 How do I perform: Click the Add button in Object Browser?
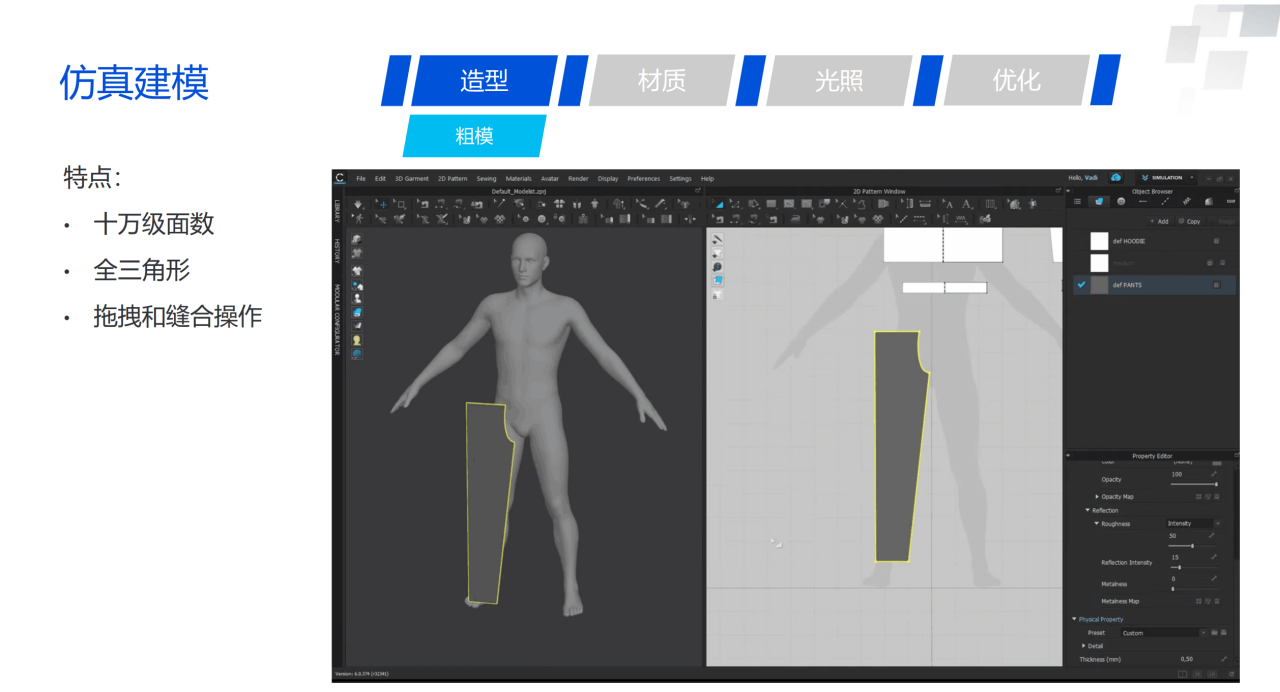[x=1159, y=221]
